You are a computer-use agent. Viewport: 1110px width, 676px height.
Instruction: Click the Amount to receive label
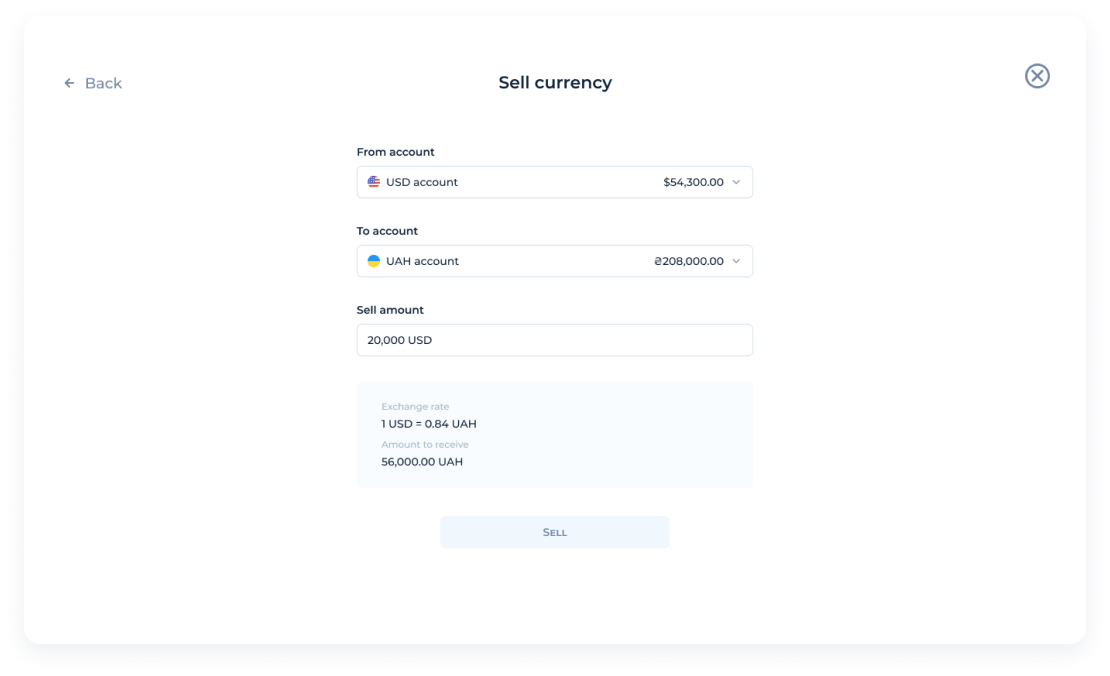point(425,444)
